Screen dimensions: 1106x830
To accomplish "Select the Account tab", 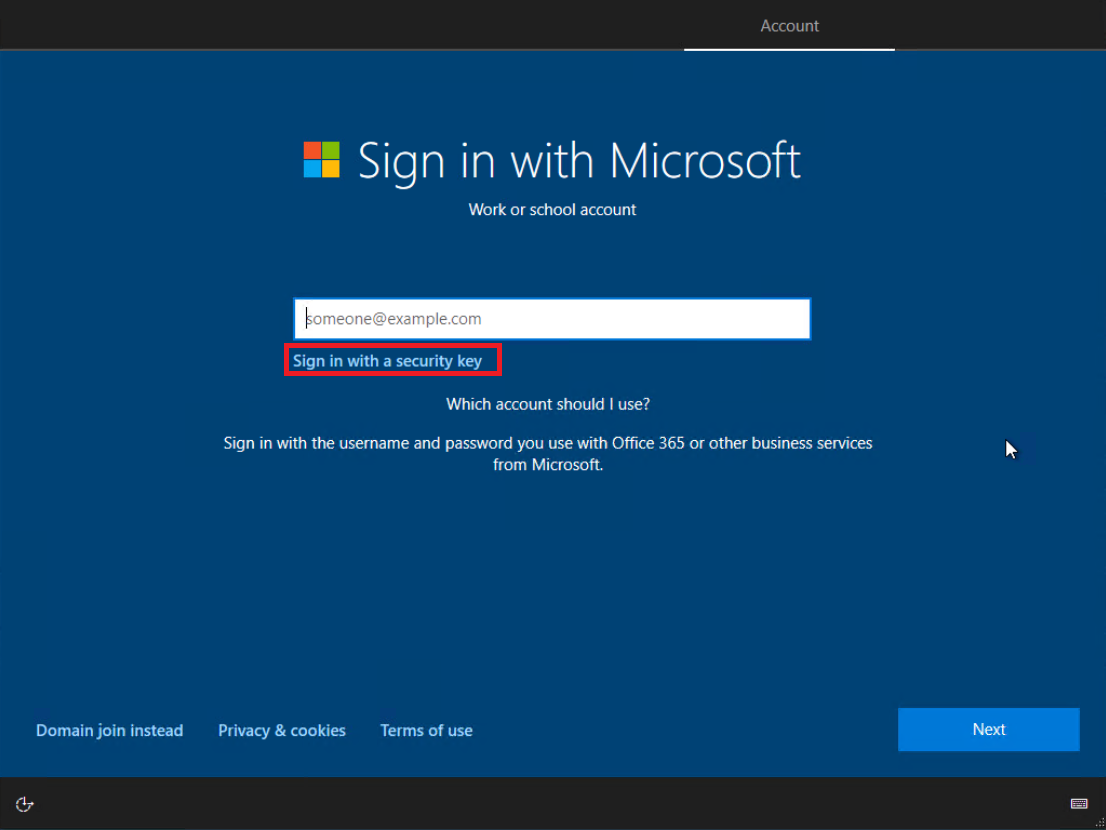I will click(x=789, y=26).
